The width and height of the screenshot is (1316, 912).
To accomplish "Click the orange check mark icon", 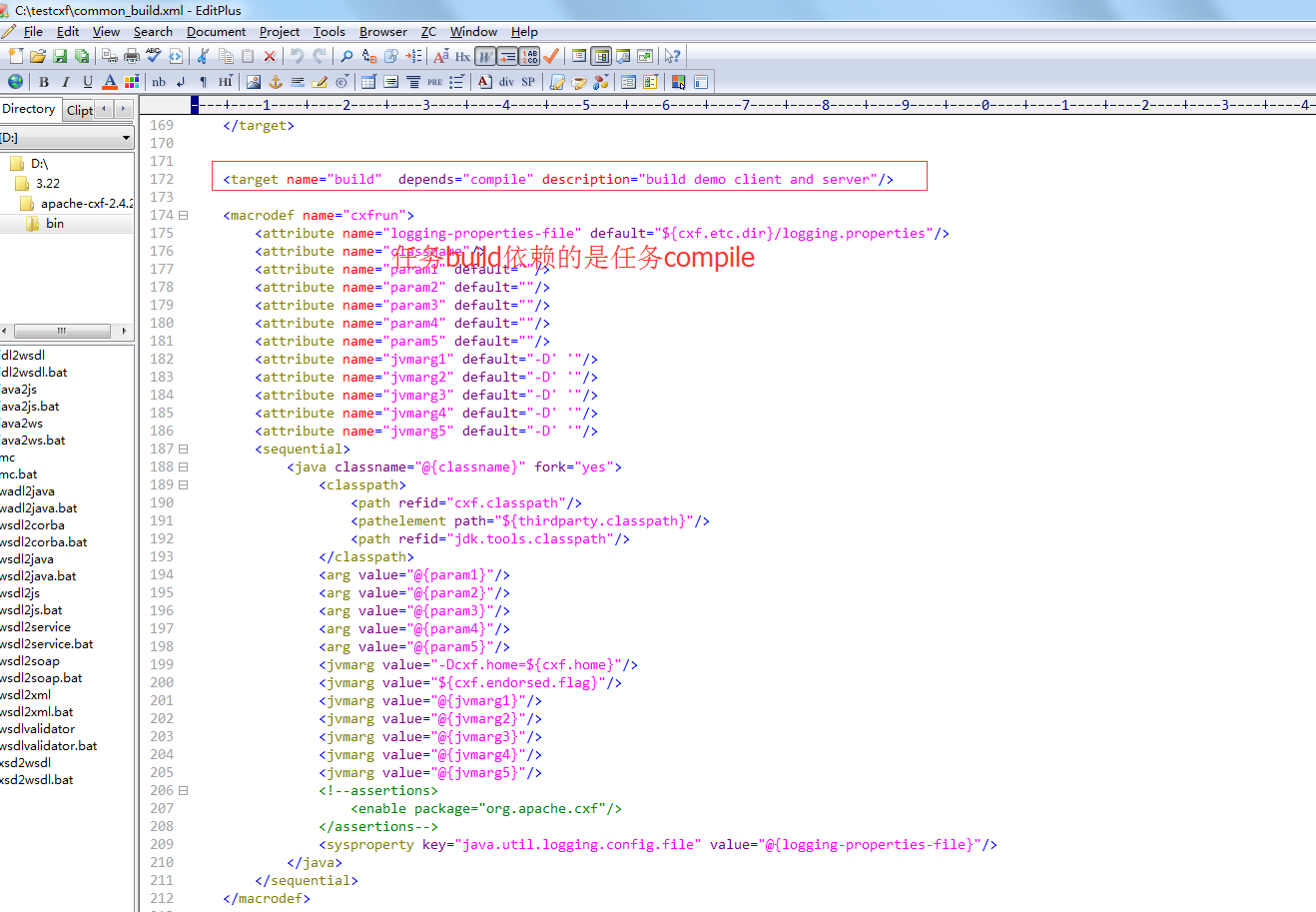I will click(x=551, y=56).
